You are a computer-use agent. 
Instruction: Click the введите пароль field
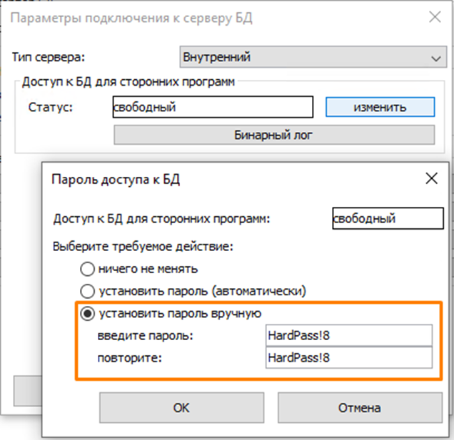pyautogui.click(x=349, y=335)
